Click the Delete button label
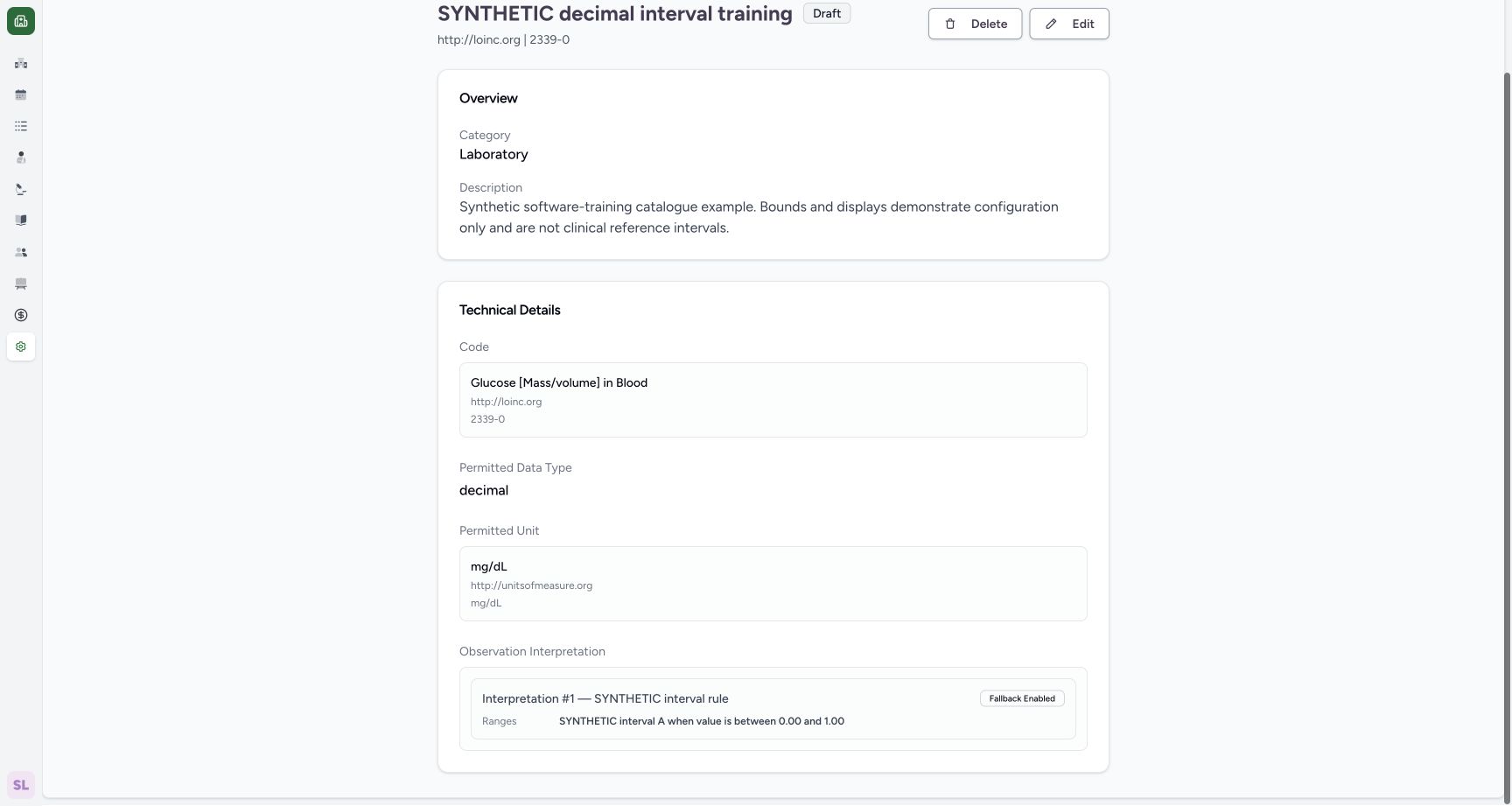This screenshot has height=806, width=1512. point(989,24)
